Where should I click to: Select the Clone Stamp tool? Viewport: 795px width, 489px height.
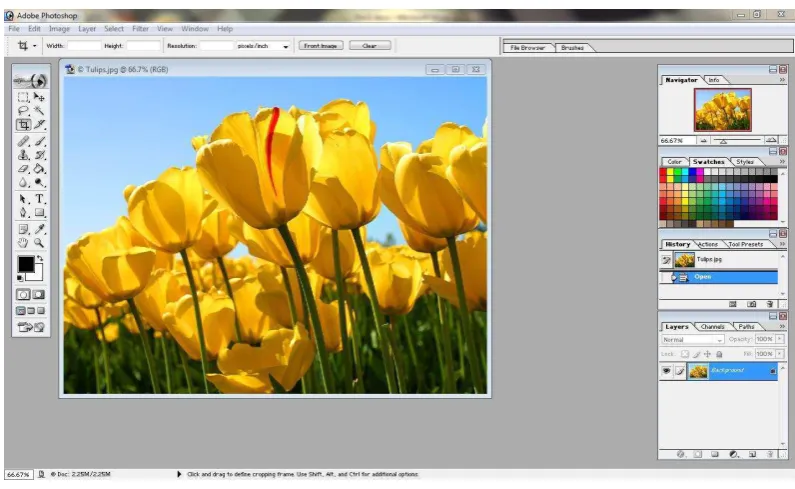click(x=23, y=155)
